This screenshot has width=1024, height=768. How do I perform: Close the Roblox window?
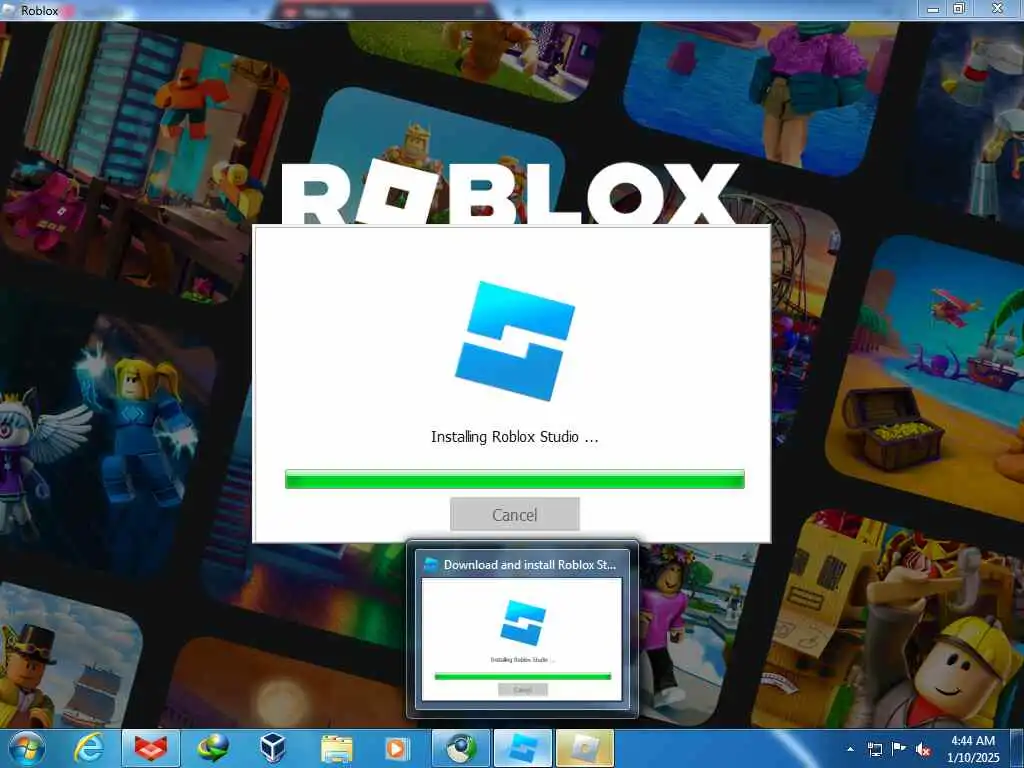[x=997, y=9]
